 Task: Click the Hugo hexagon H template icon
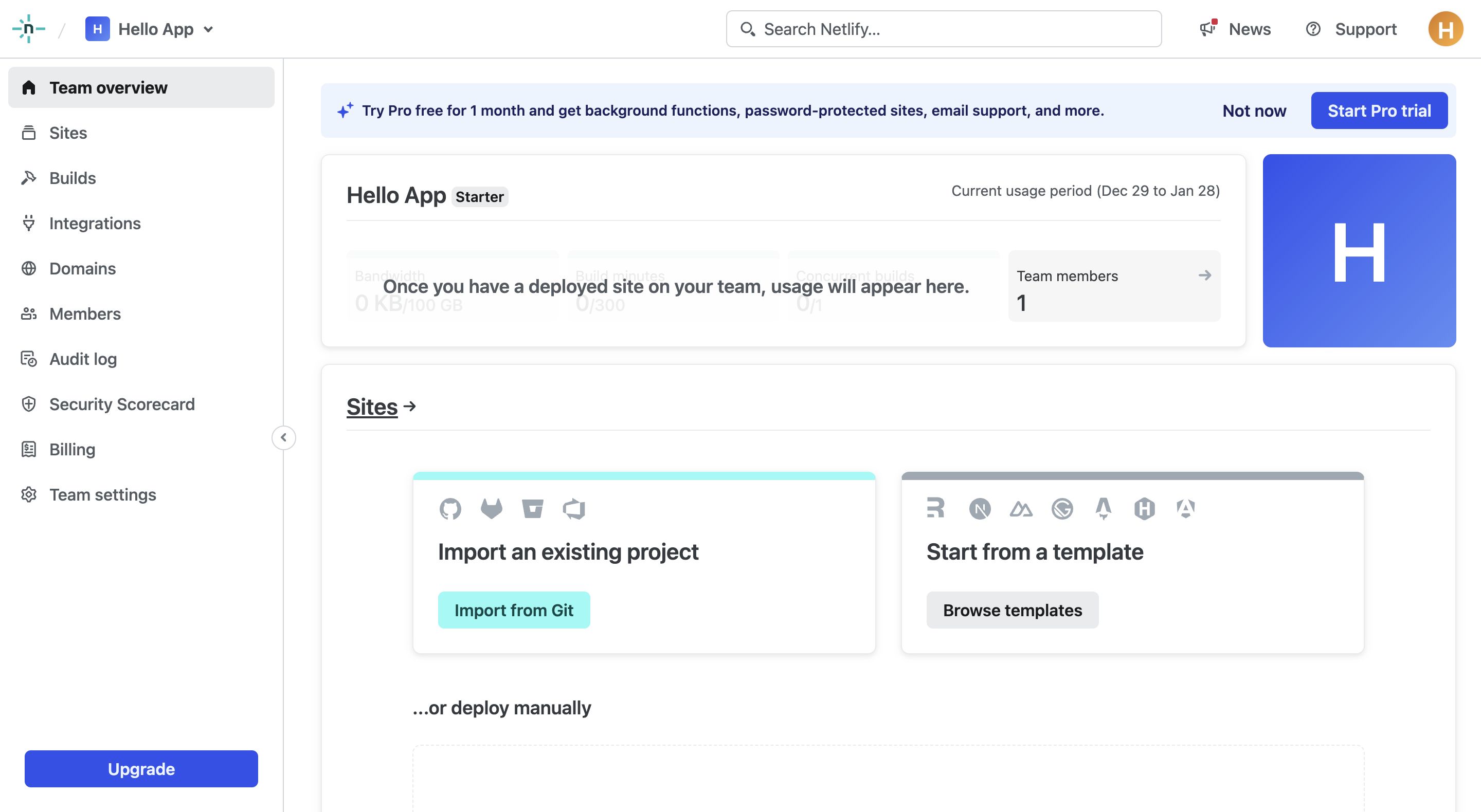click(x=1145, y=509)
